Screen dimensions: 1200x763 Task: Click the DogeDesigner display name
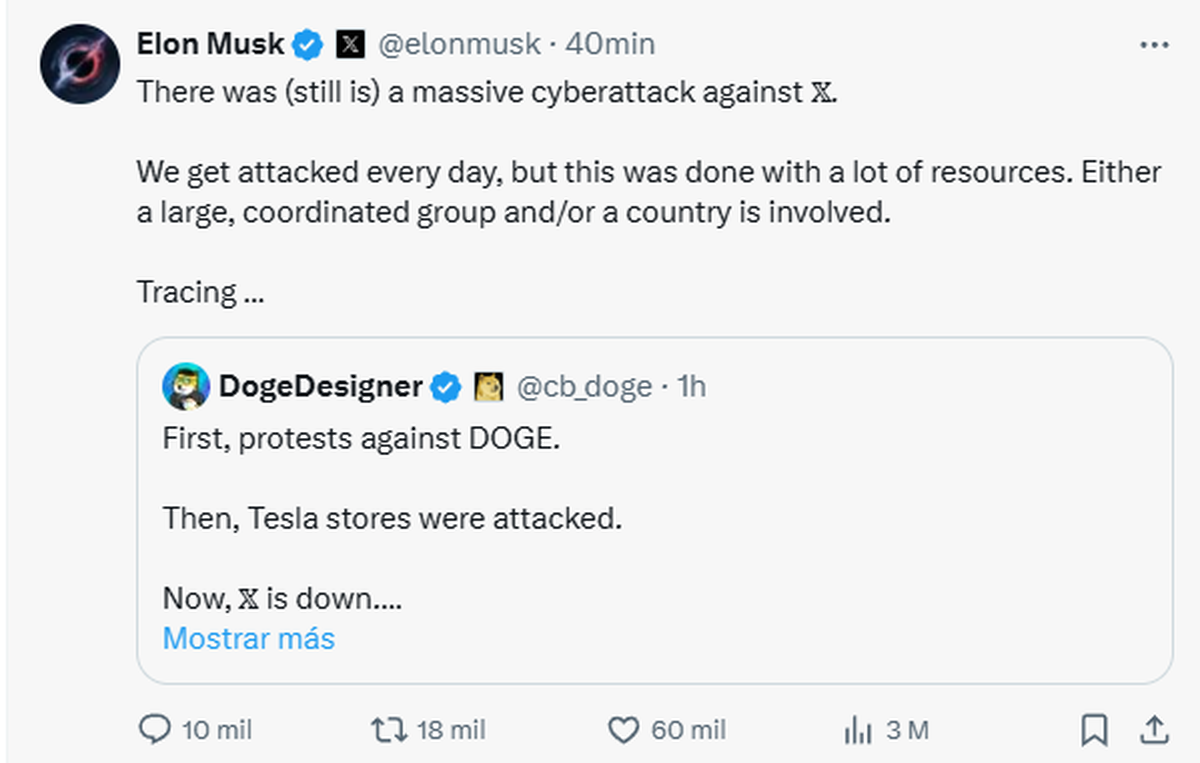pyautogui.click(x=320, y=387)
